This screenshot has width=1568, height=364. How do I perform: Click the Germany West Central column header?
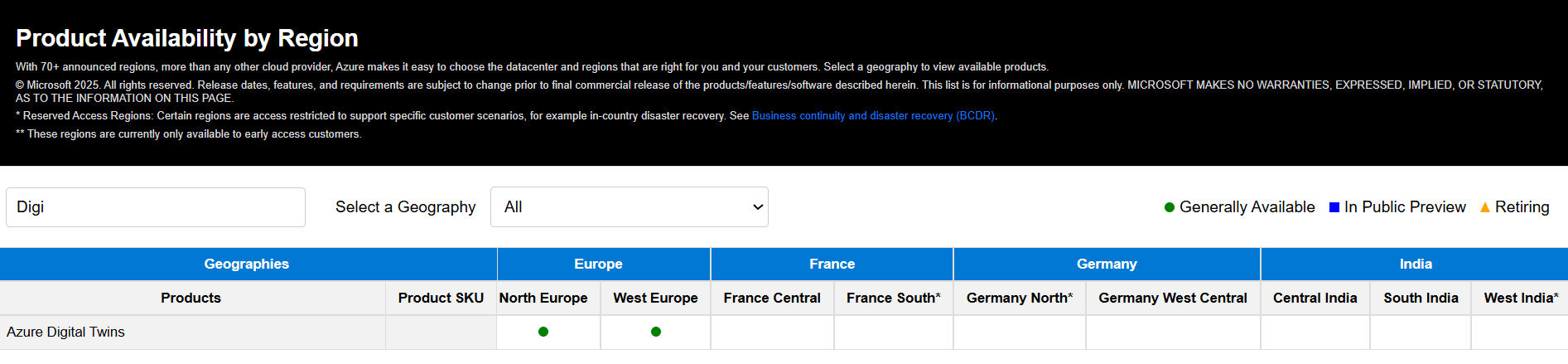(1173, 298)
